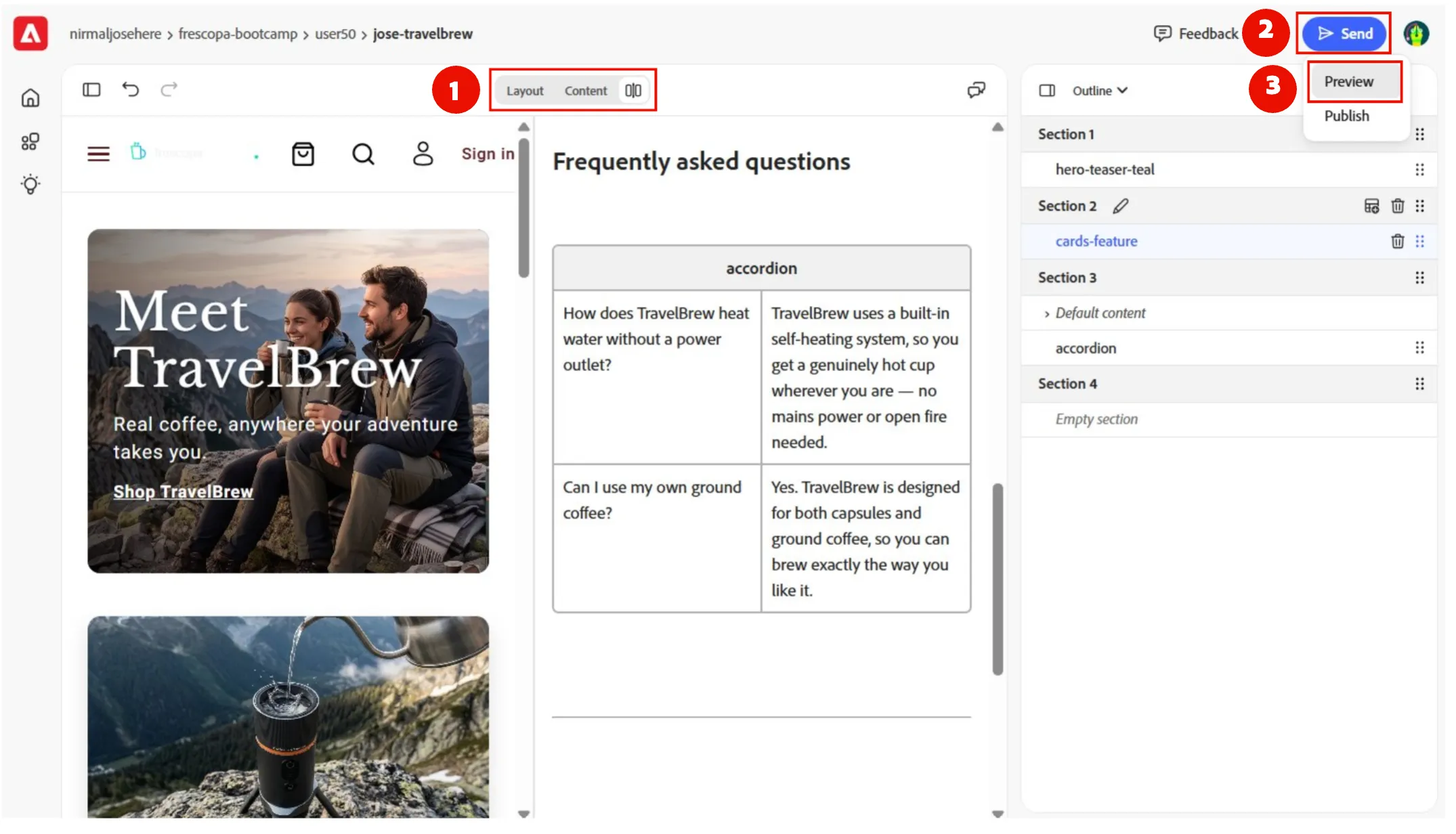This screenshot has height=834, width=1456.
Task: Open the Outline dropdown
Action: (1100, 91)
